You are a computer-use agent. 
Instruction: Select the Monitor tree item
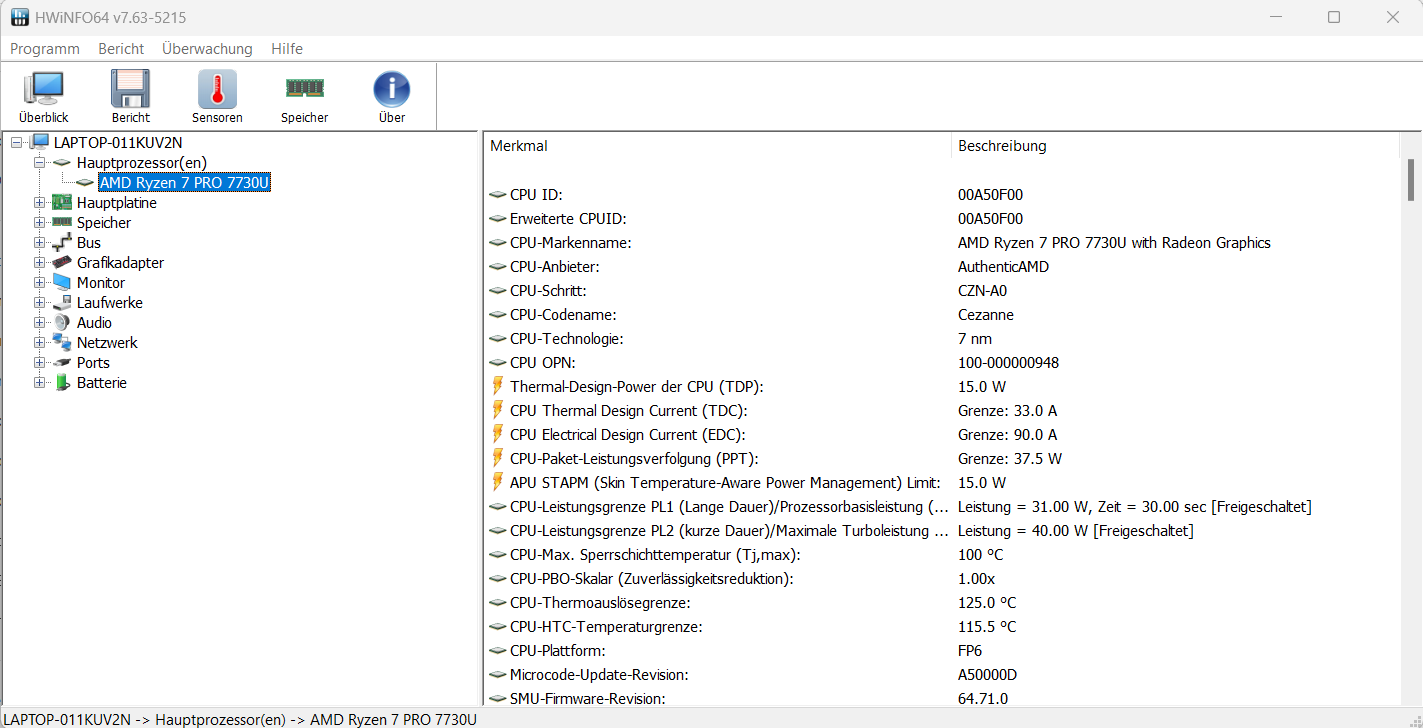tap(101, 283)
